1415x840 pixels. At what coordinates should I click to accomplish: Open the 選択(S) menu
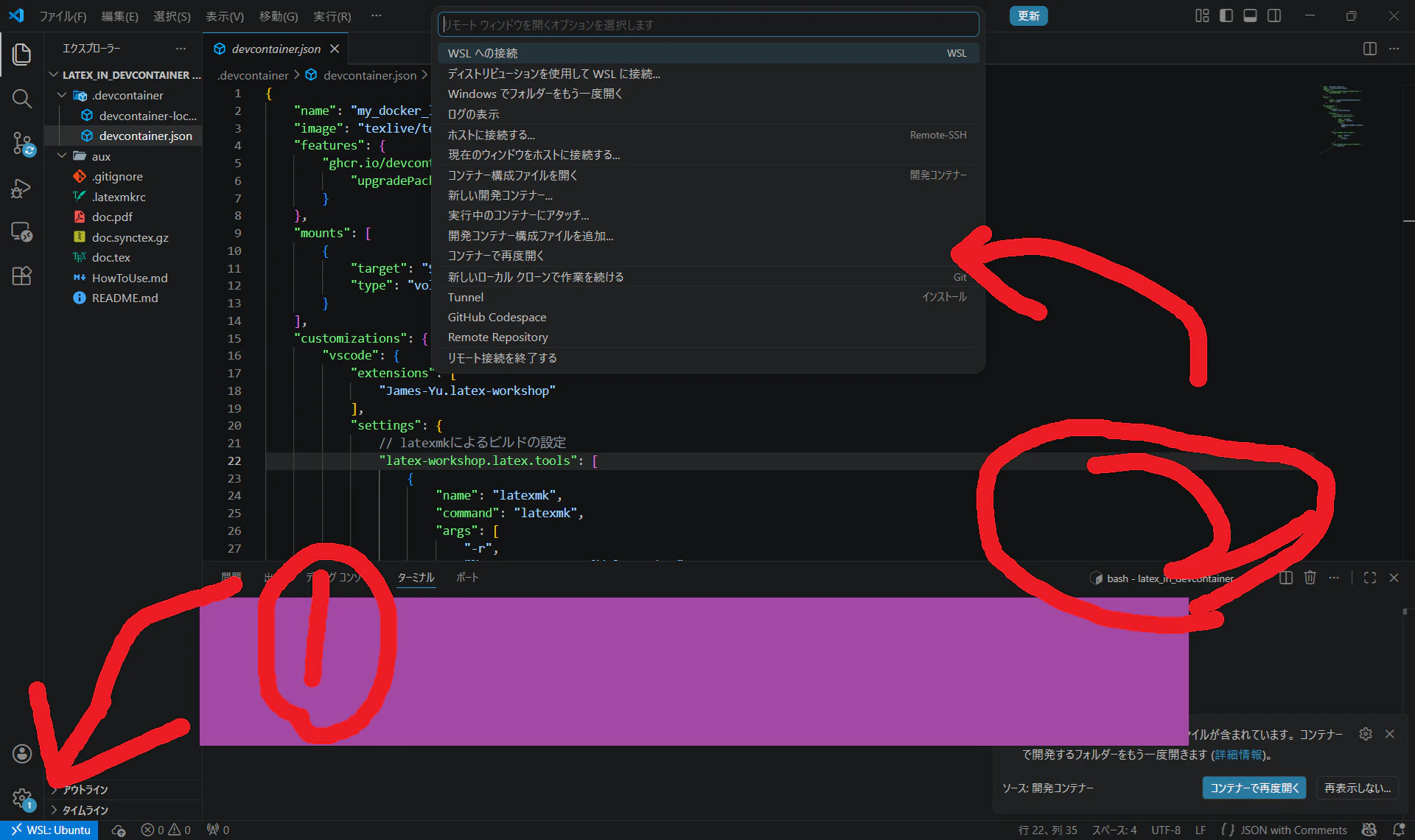pyautogui.click(x=172, y=16)
